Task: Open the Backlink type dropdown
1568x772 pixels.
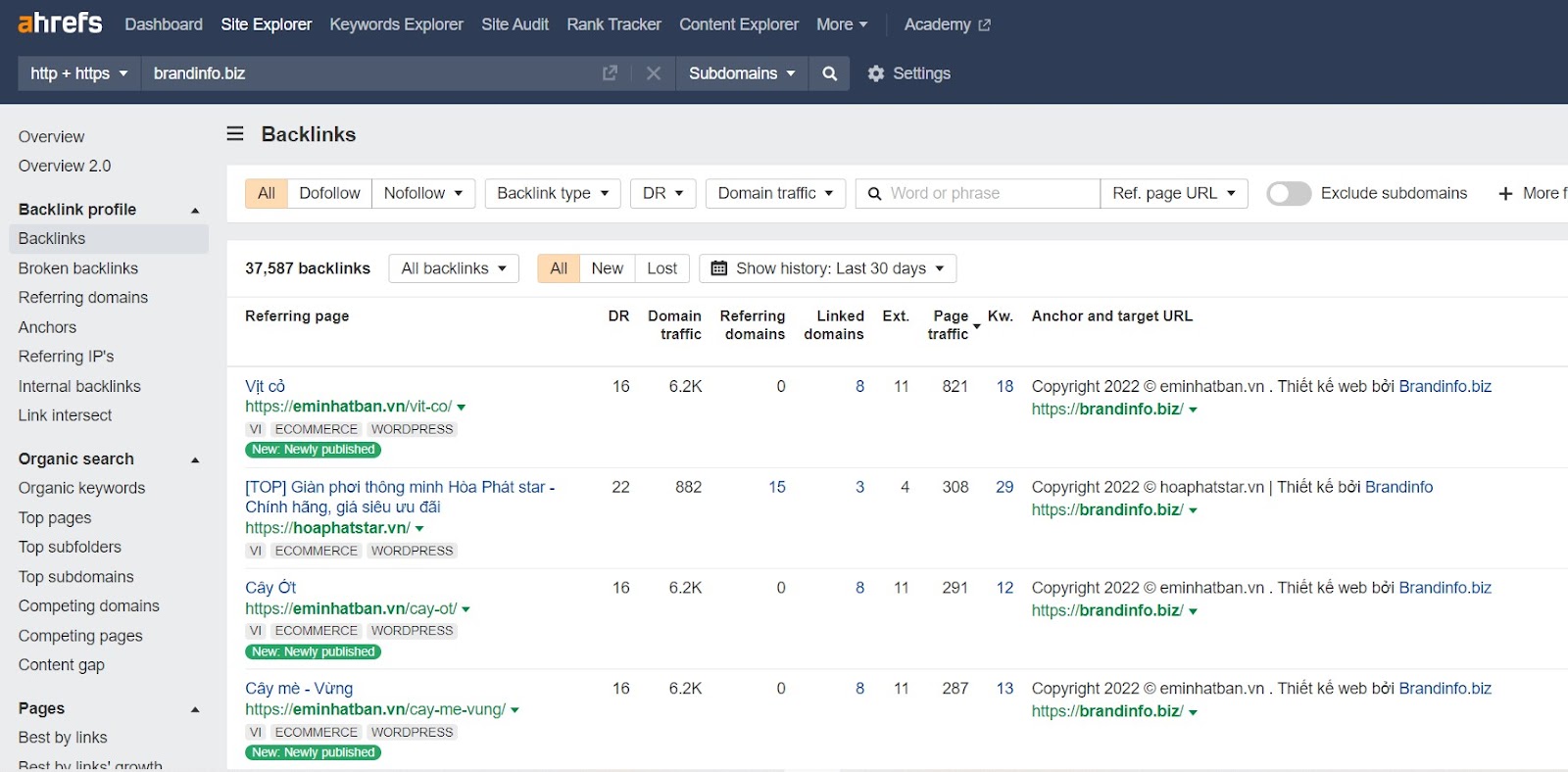Action: click(x=553, y=193)
